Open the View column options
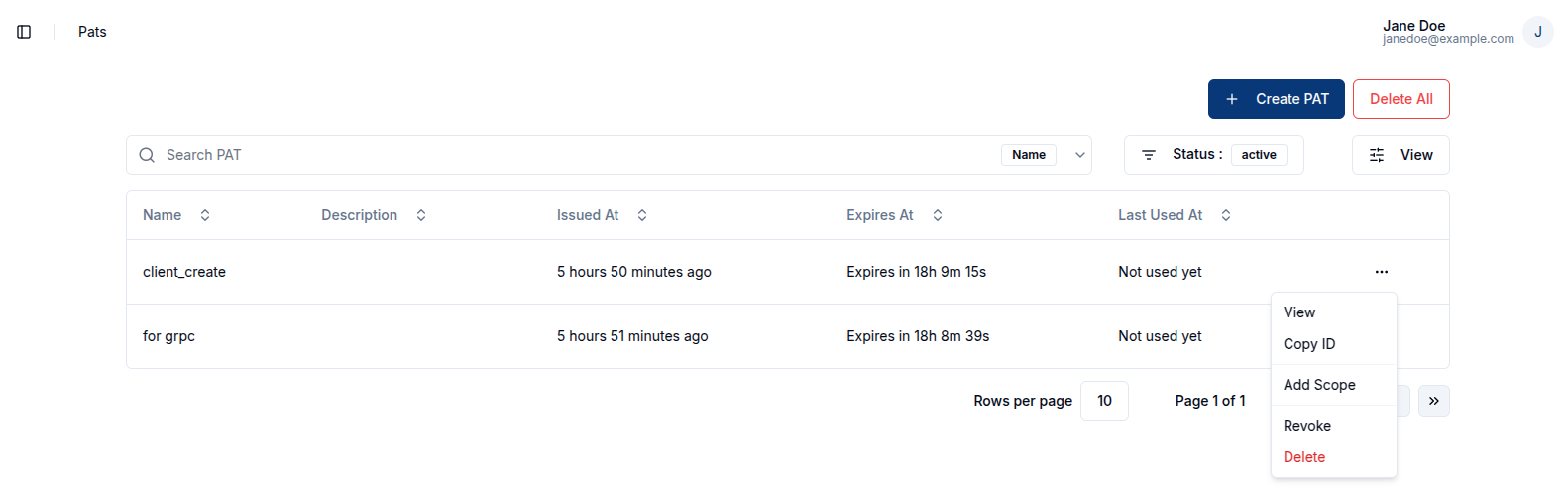Viewport: 1568px width, 499px height. click(x=1400, y=155)
